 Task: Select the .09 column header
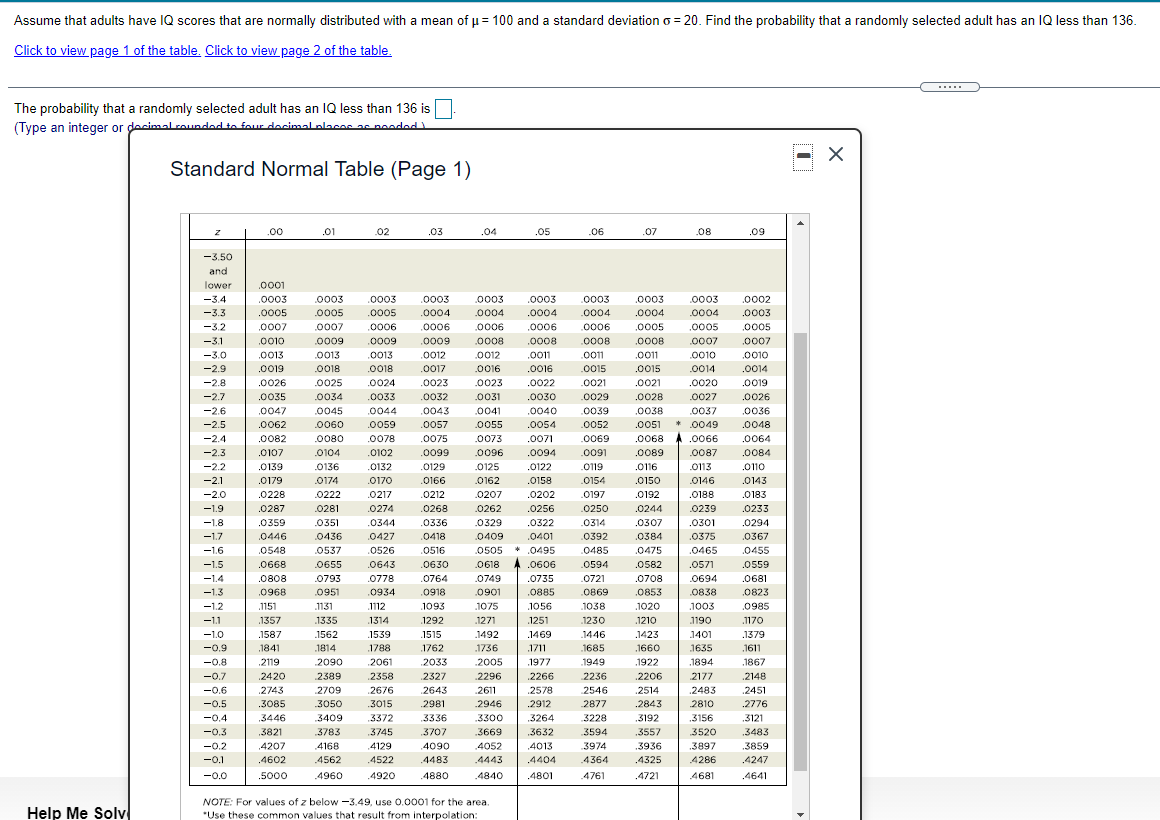pos(757,232)
